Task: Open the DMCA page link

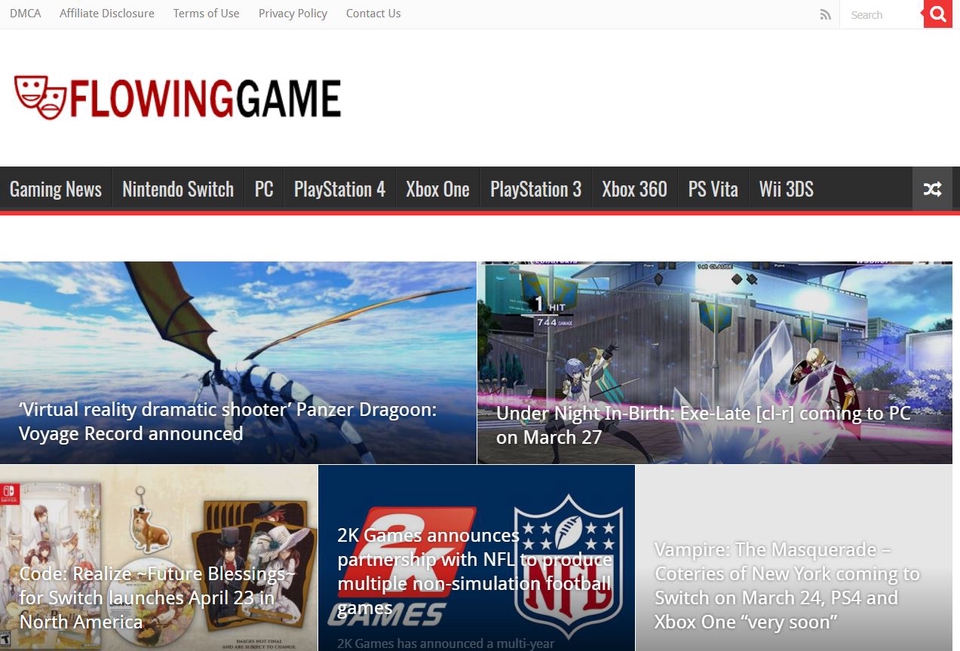Action: click(x=26, y=13)
